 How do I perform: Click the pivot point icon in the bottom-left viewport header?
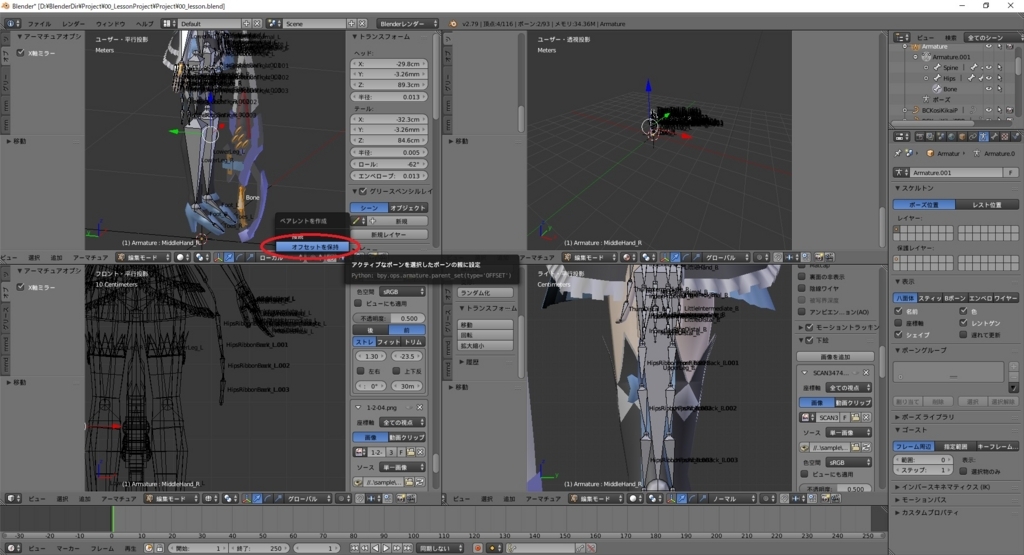(x=229, y=498)
